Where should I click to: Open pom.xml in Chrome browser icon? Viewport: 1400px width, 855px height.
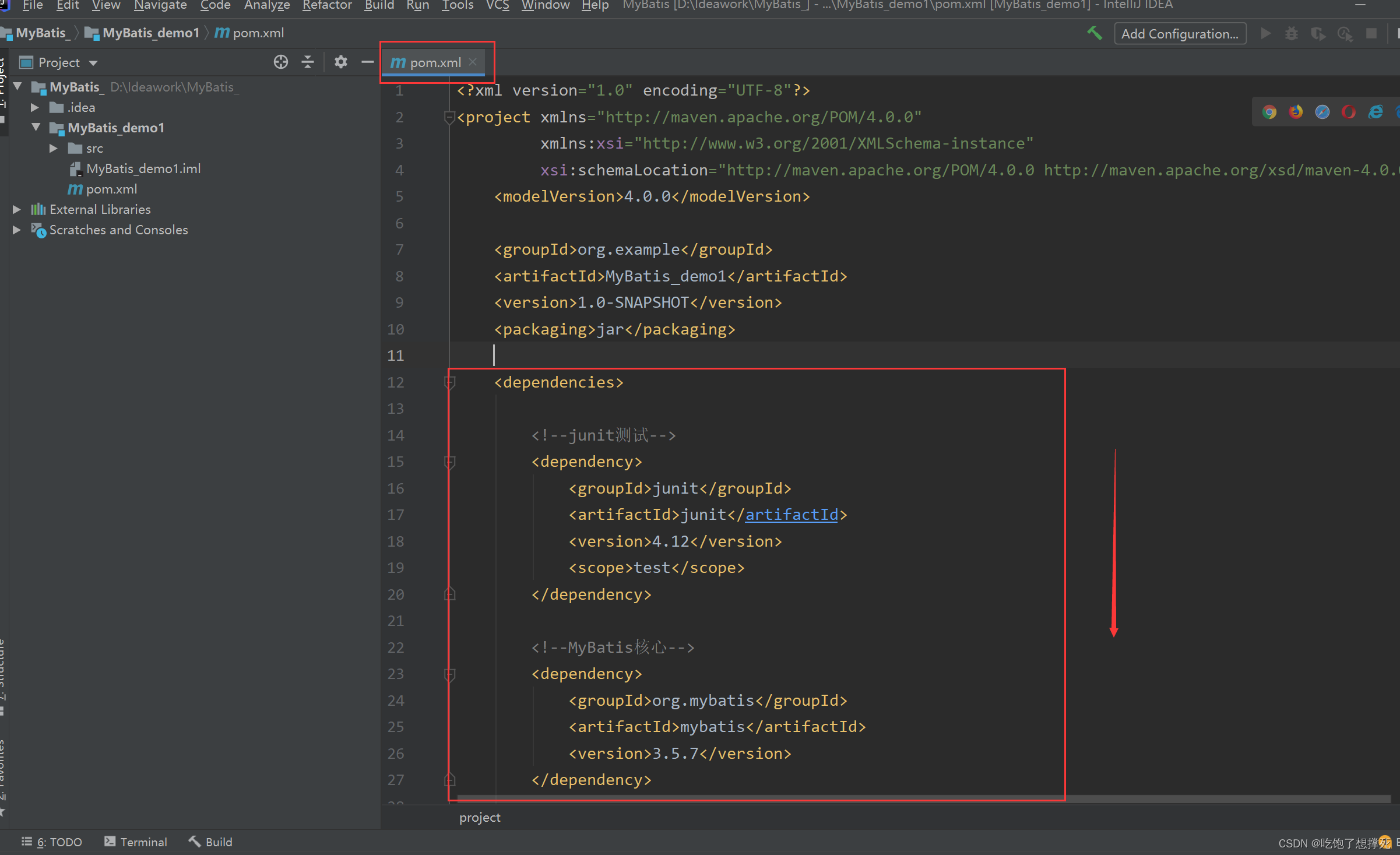1269,112
